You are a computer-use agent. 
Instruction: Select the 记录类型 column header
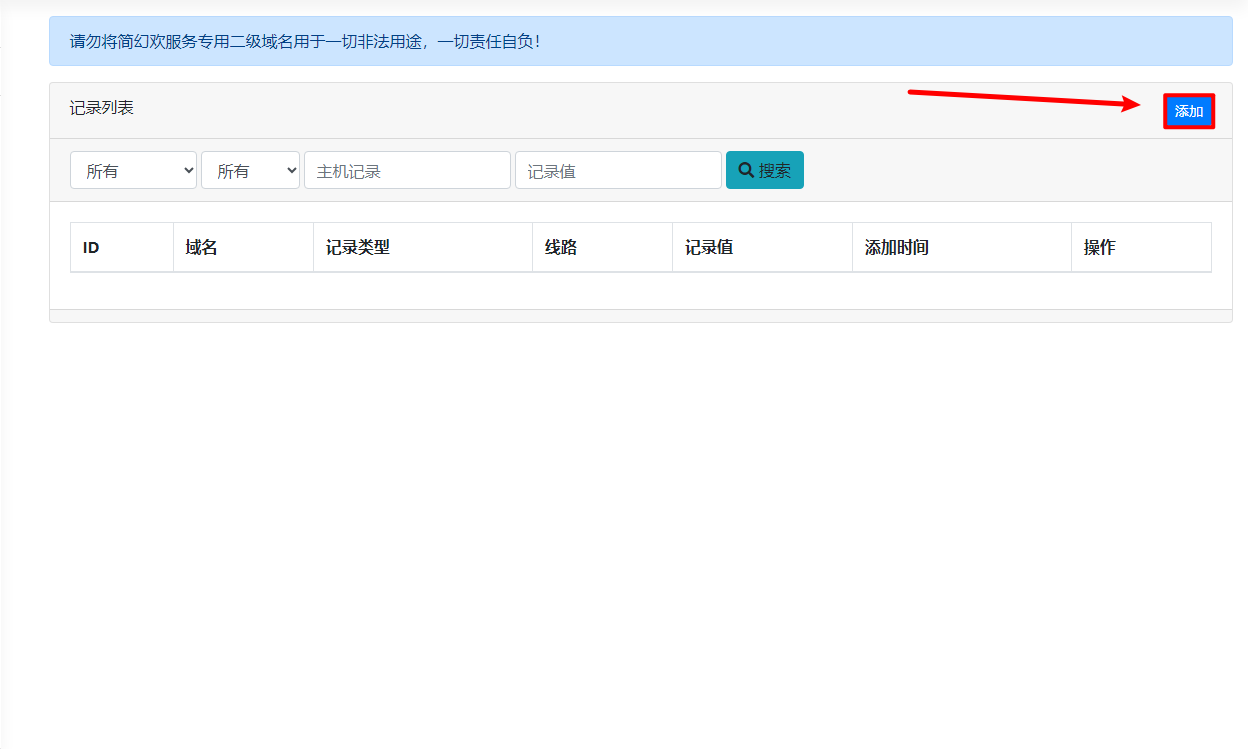(x=357, y=248)
